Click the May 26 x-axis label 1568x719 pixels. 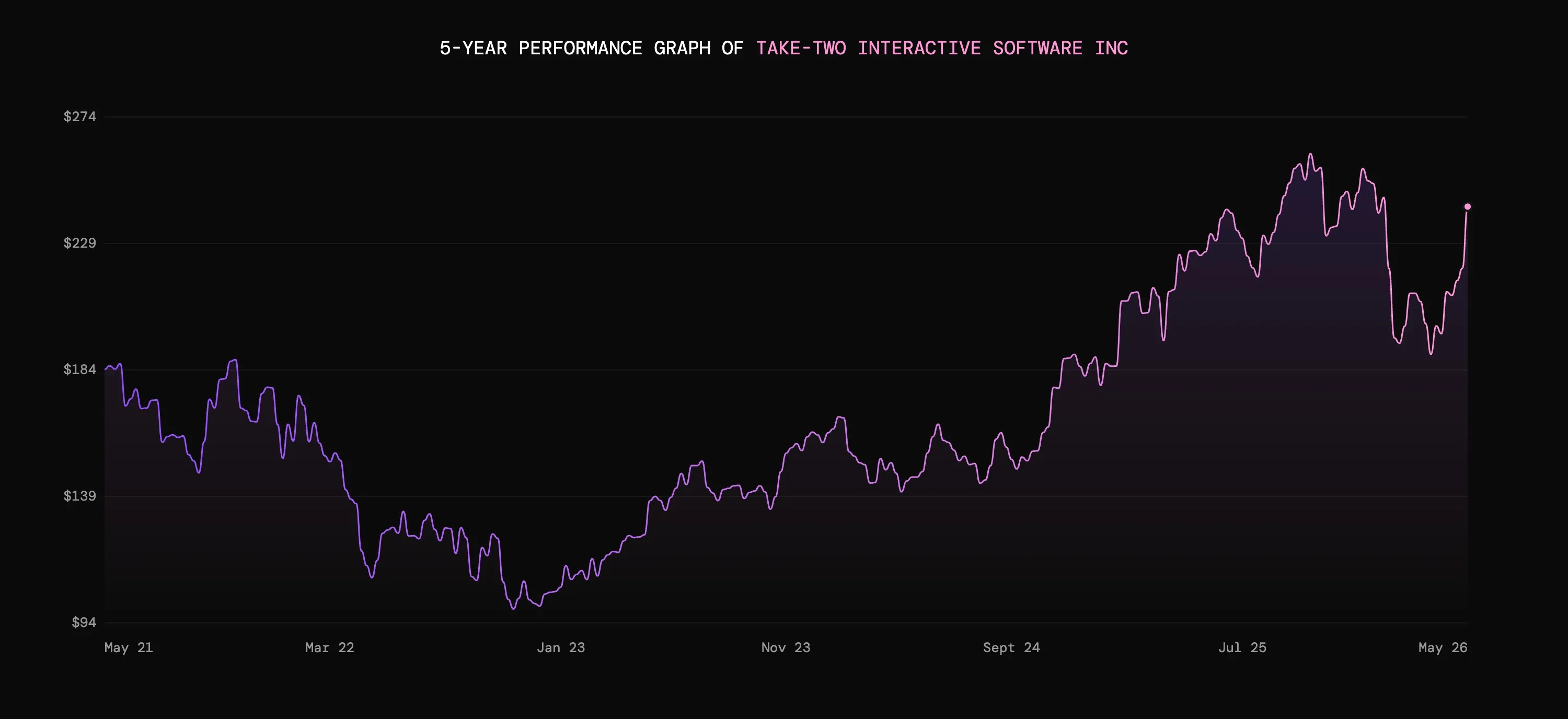point(1443,648)
